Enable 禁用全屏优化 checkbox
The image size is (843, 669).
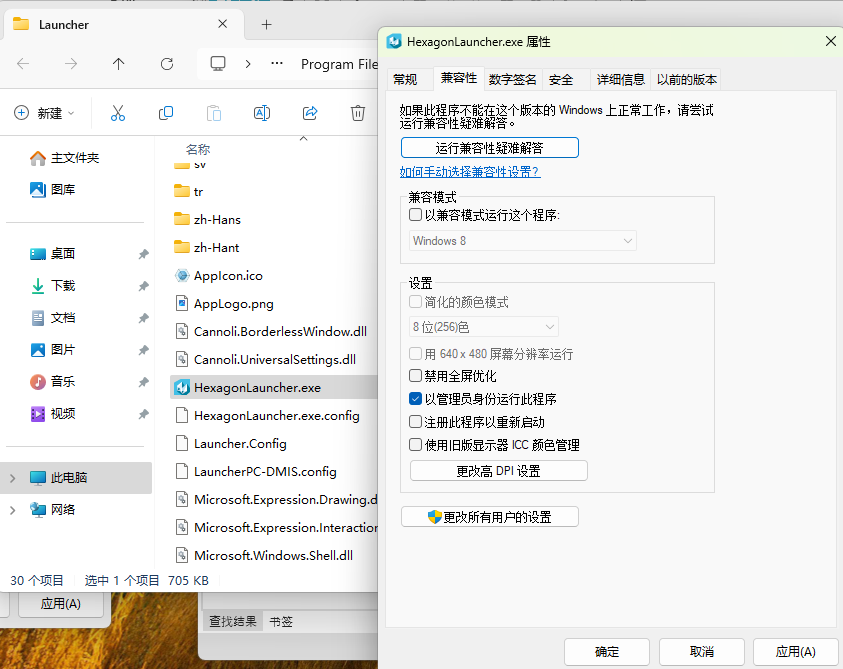(415, 377)
